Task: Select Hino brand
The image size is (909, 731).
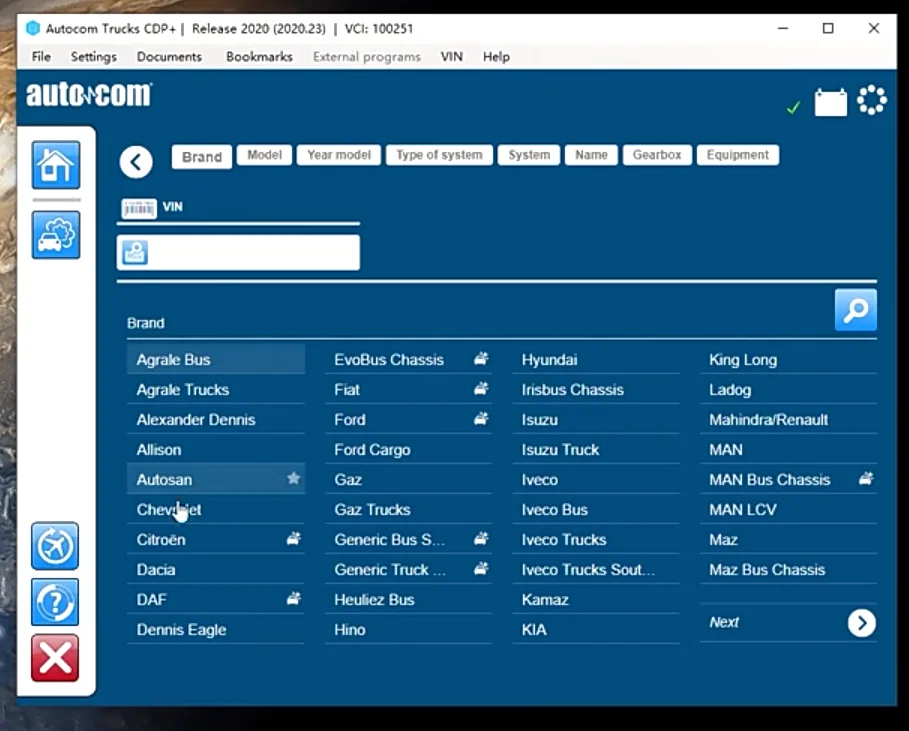Action: pyautogui.click(x=408, y=630)
